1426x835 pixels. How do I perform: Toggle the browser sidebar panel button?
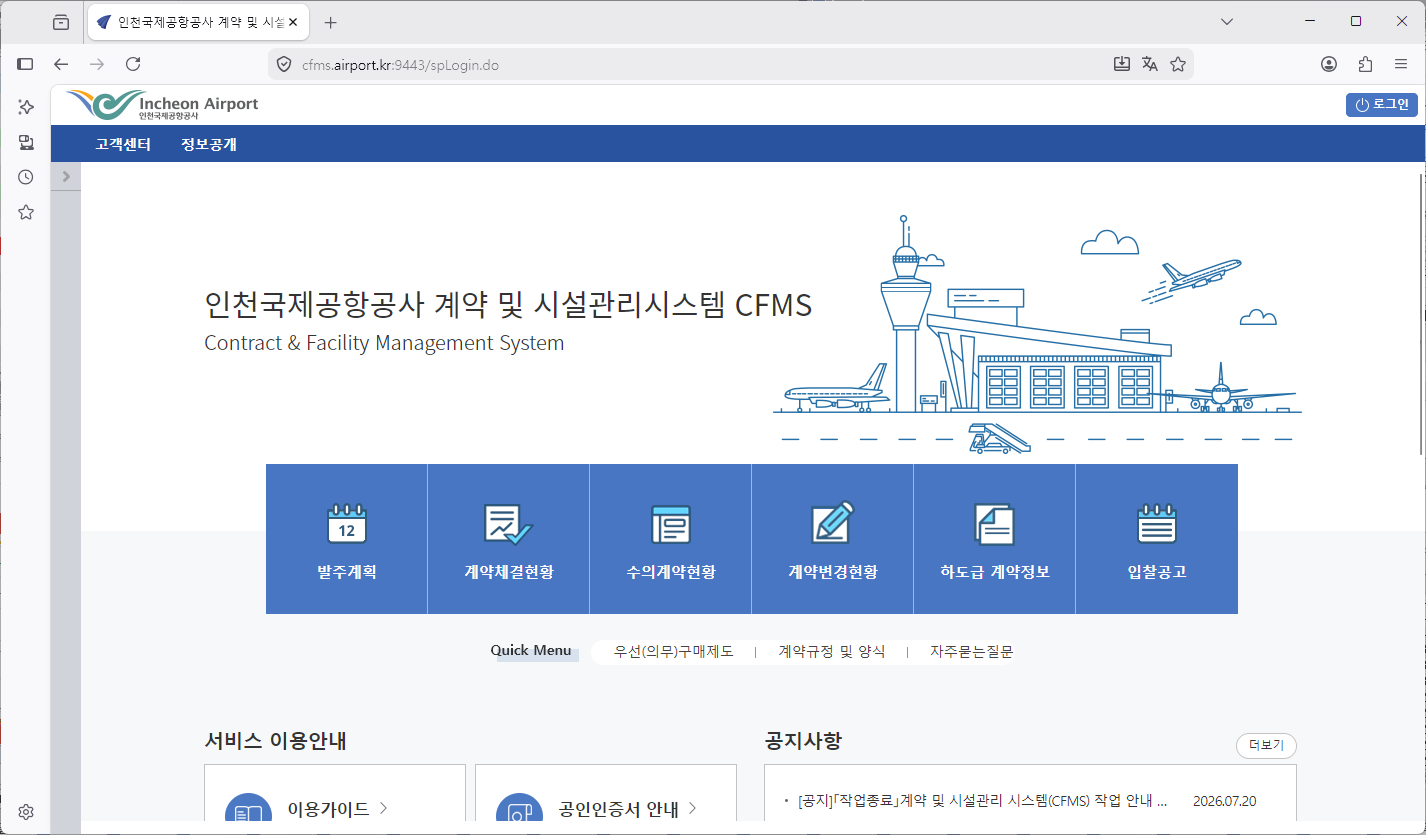(26, 64)
